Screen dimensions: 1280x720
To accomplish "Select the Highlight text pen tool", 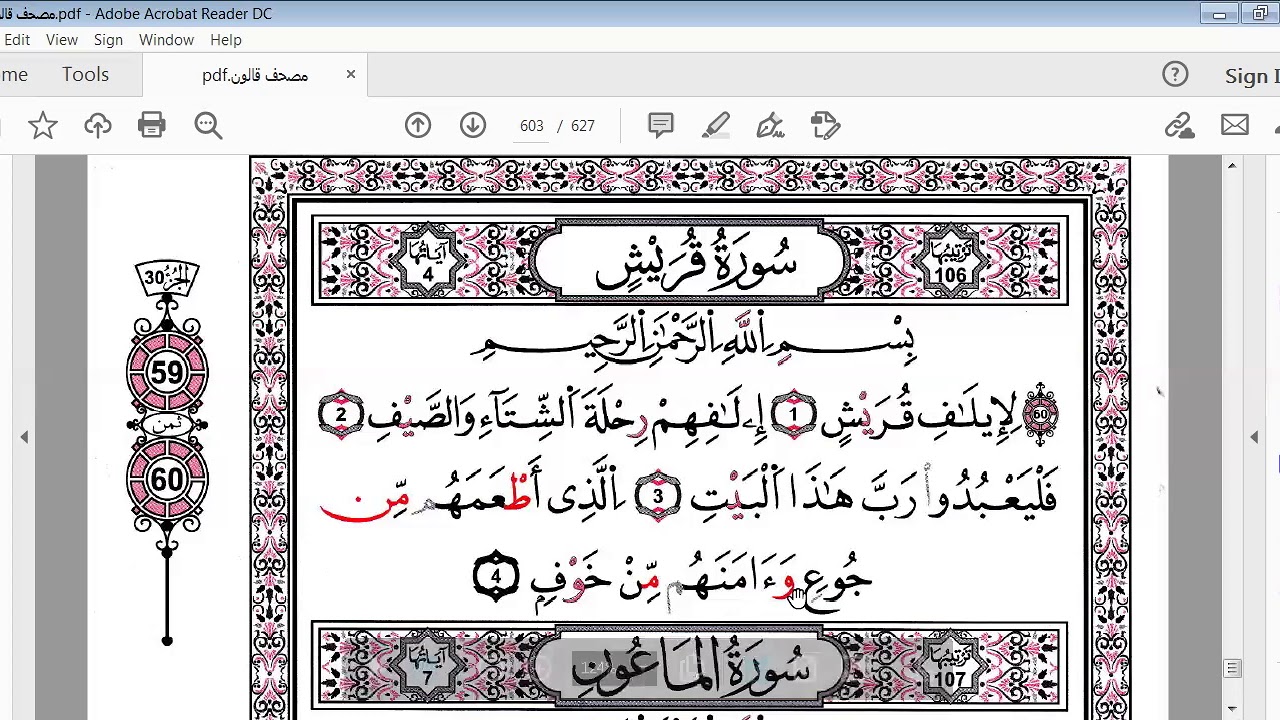I will tap(716, 126).
